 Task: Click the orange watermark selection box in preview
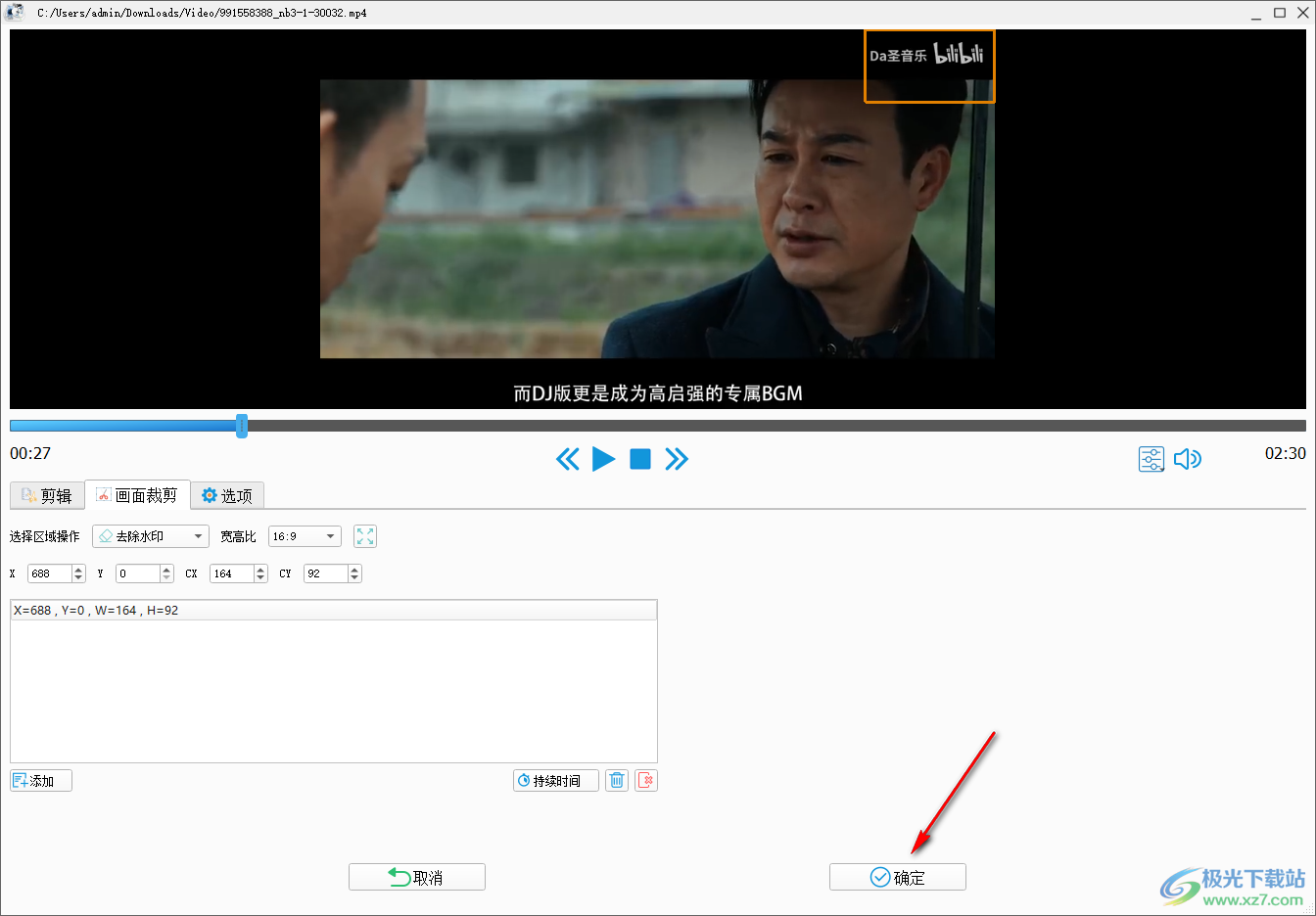point(929,66)
